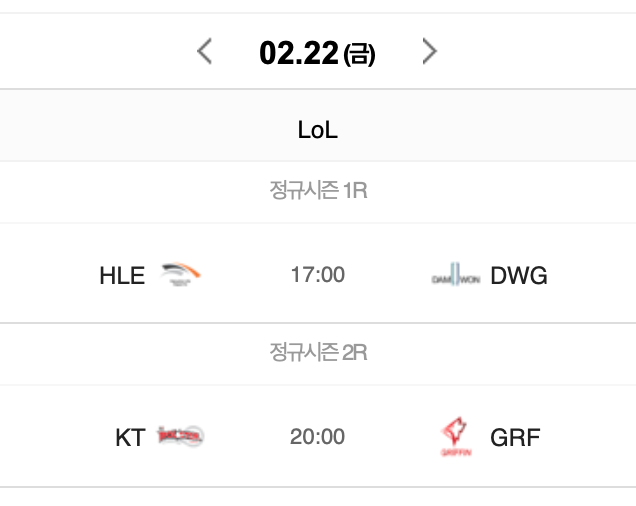Image resolution: width=636 pixels, height=506 pixels.
Task: Select the 정규시즌 1R round label
Action: pos(318,190)
